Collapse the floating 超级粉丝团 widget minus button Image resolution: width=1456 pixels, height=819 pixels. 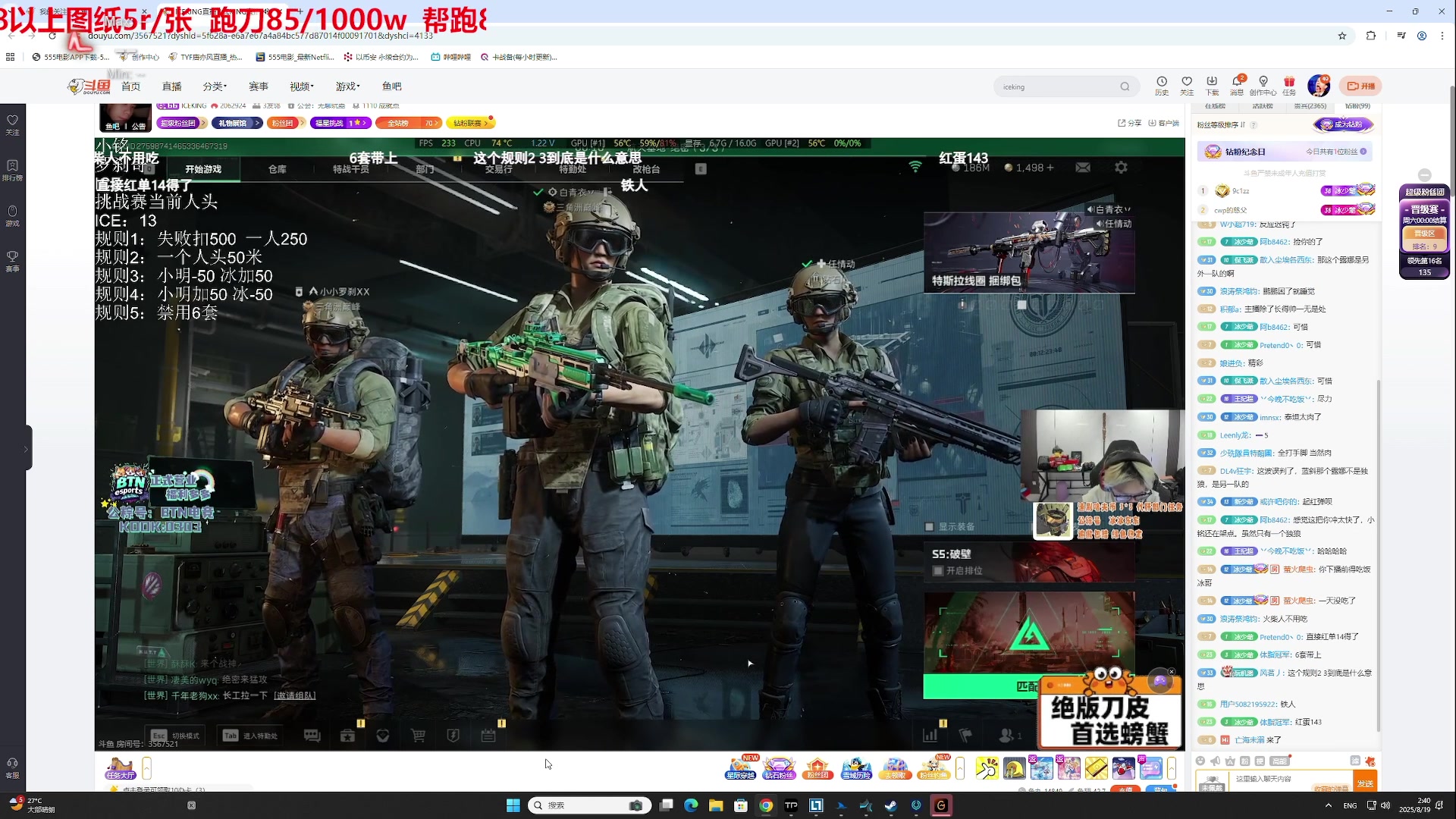[x=1424, y=175]
